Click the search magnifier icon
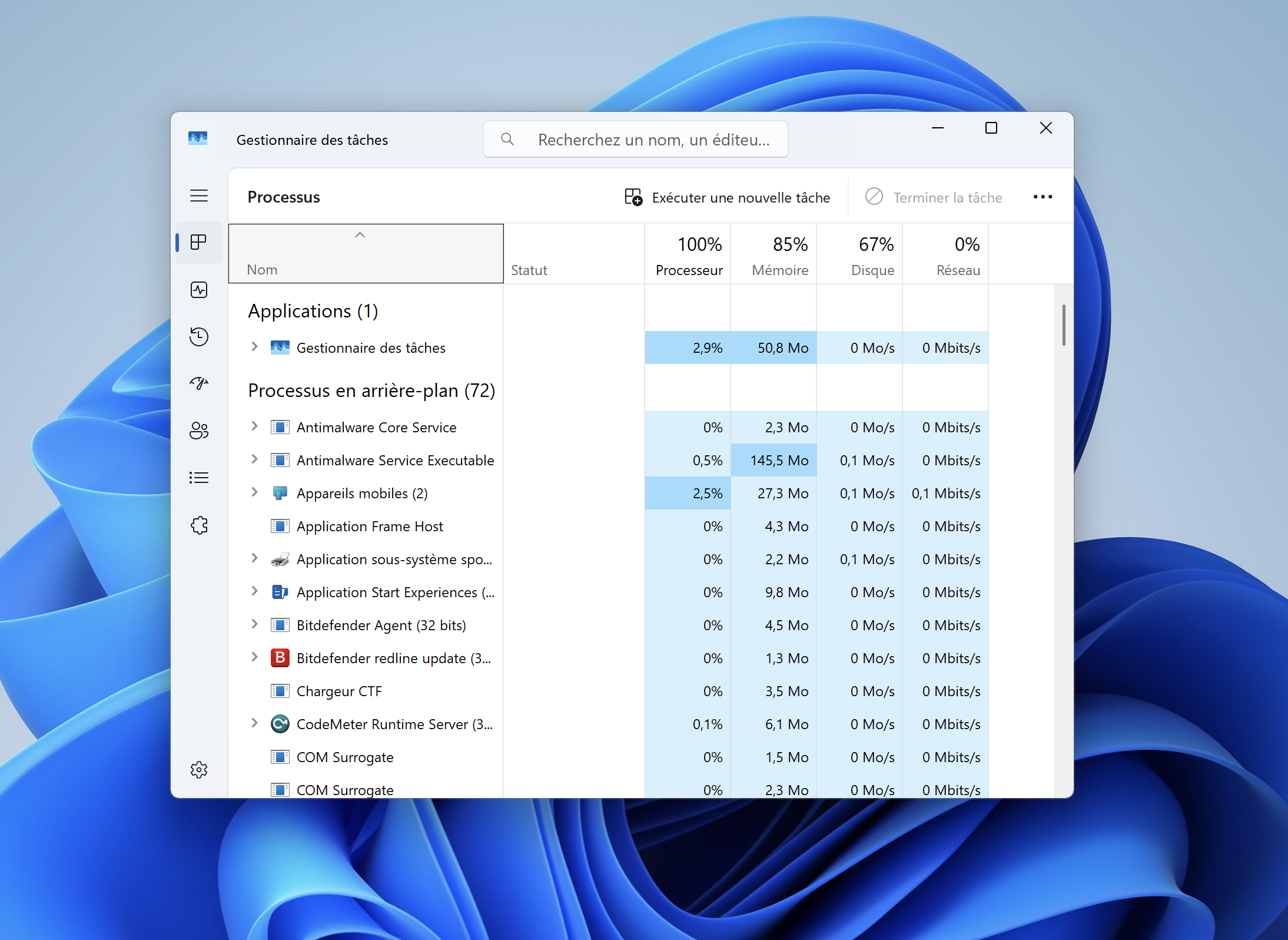1288x940 pixels. pyautogui.click(x=507, y=139)
